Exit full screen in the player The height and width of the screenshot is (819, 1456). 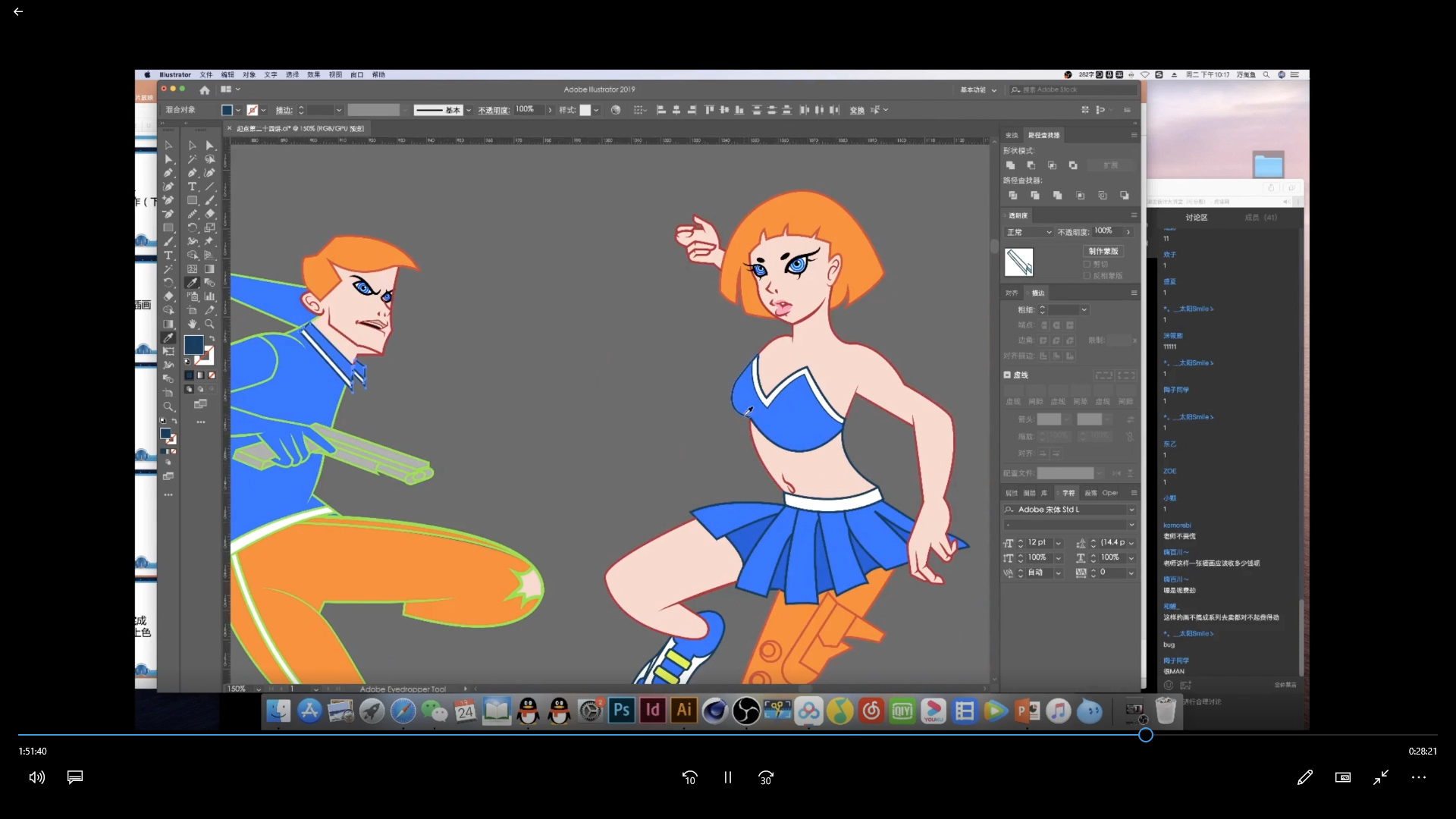pos(1381,777)
